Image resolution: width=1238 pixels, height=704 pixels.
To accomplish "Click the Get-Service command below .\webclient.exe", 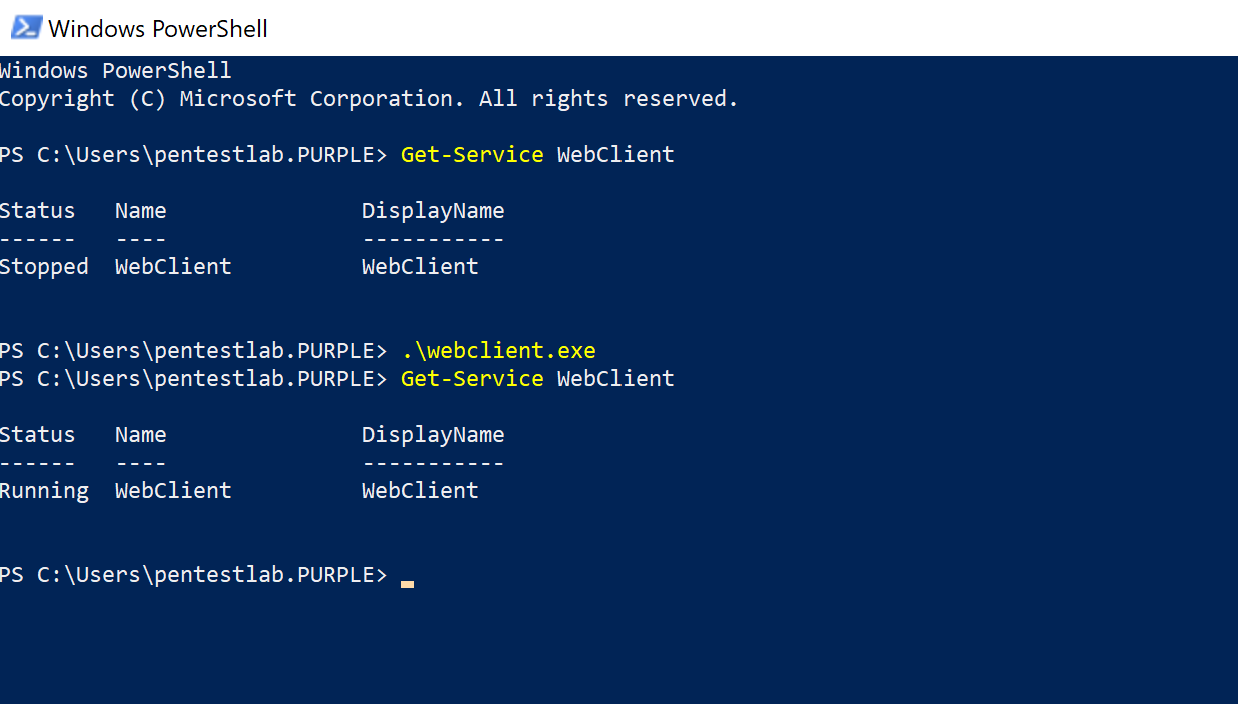I will click(x=537, y=379).
